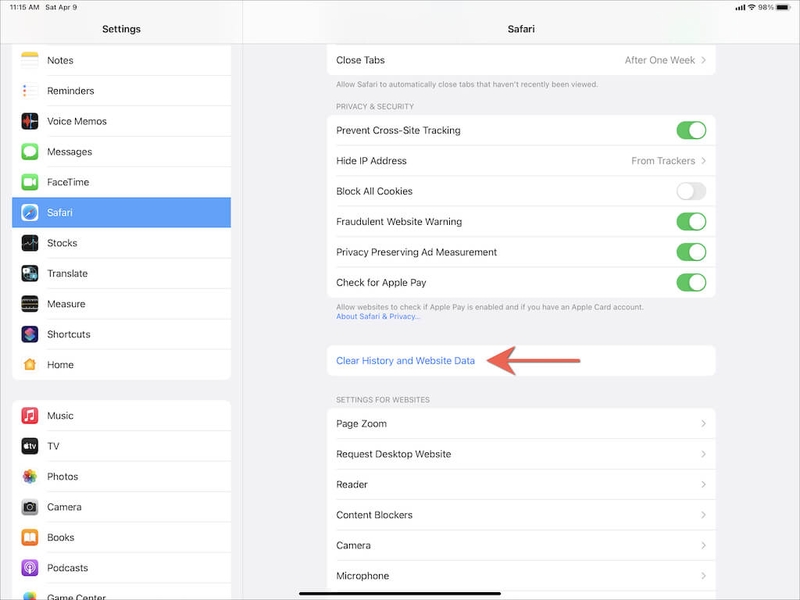Open Voice Memos label in sidebar

click(77, 121)
